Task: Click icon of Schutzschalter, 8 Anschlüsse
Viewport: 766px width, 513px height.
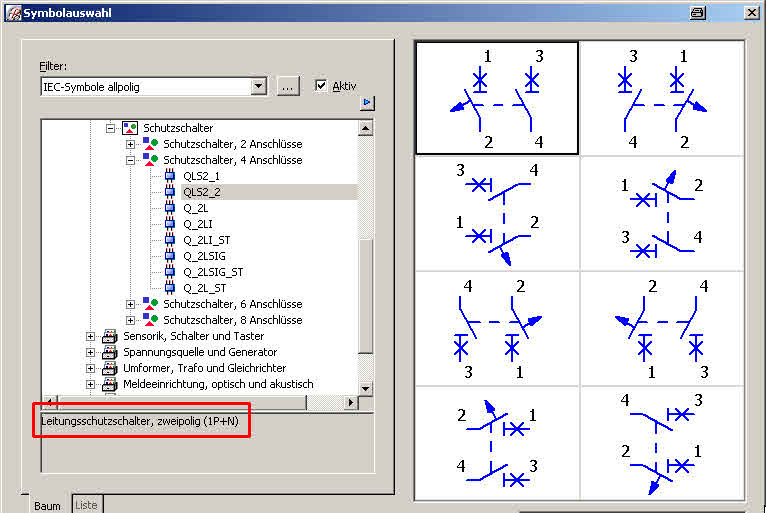Action: pyautogui.click(x=150, y=320)
